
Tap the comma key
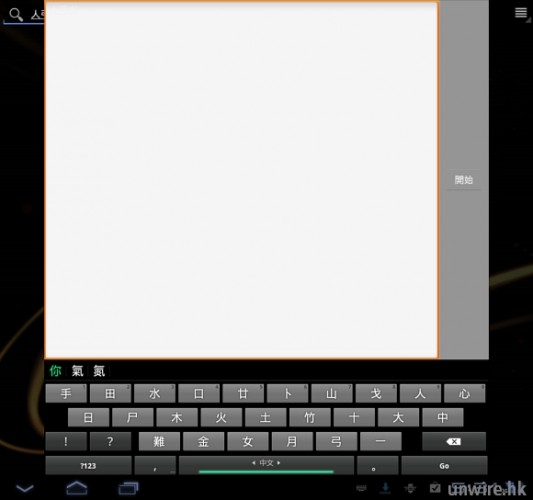(155, 465)
